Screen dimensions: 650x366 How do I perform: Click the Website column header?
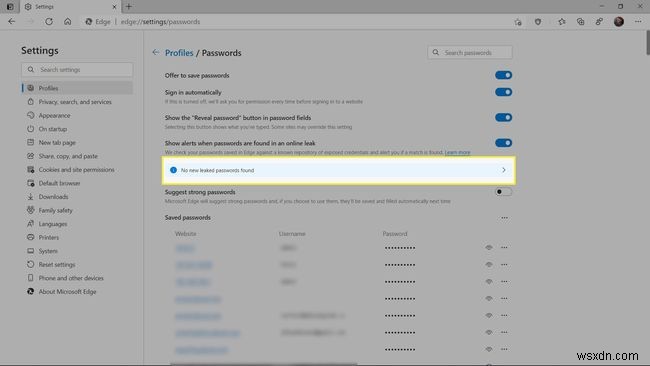tap(185, 234)
